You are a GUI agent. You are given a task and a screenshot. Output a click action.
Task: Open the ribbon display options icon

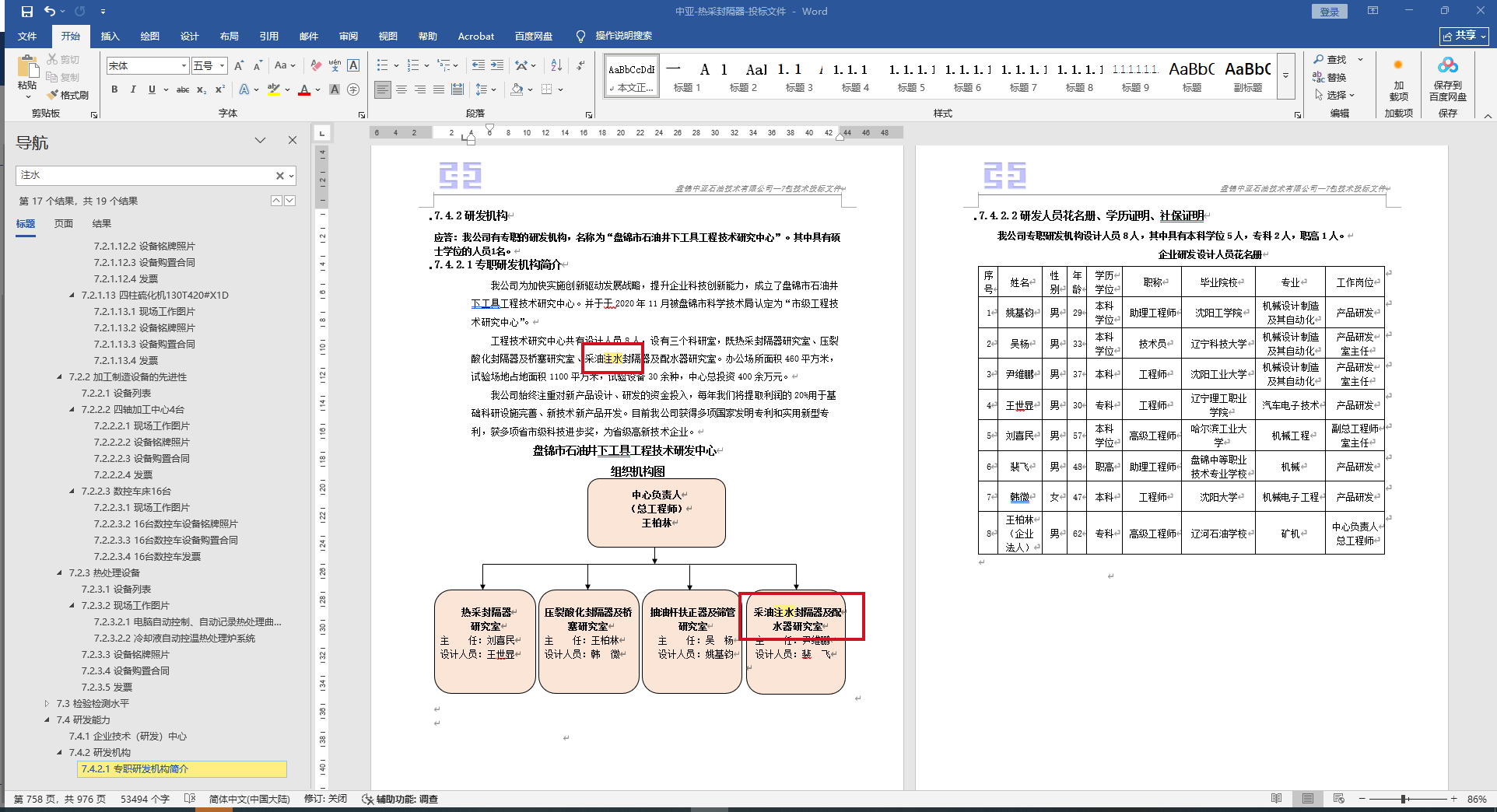(1373, 11)
